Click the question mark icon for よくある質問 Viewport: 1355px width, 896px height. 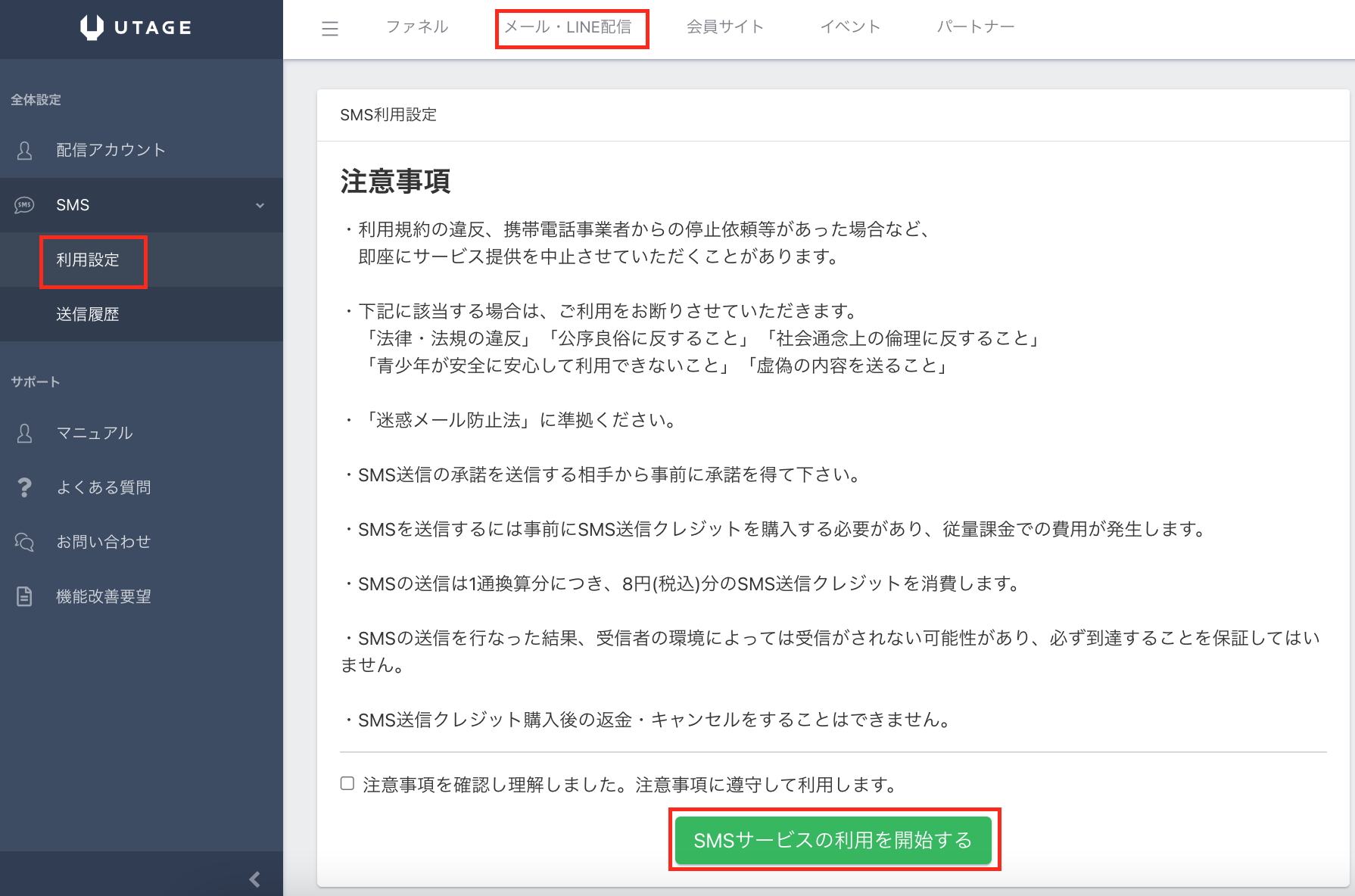point(24,487)
